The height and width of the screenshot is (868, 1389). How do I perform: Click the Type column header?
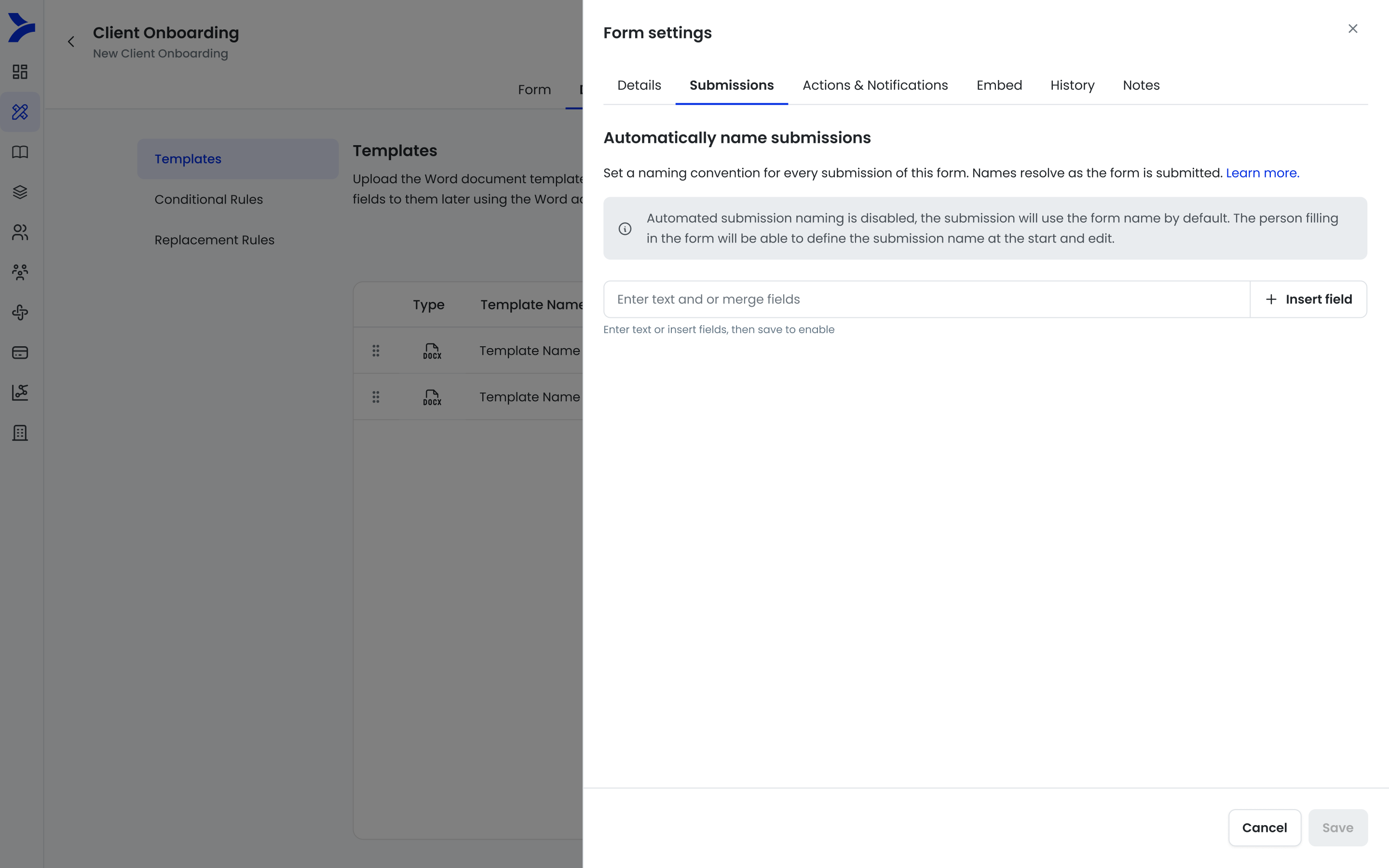pos(428,305)
